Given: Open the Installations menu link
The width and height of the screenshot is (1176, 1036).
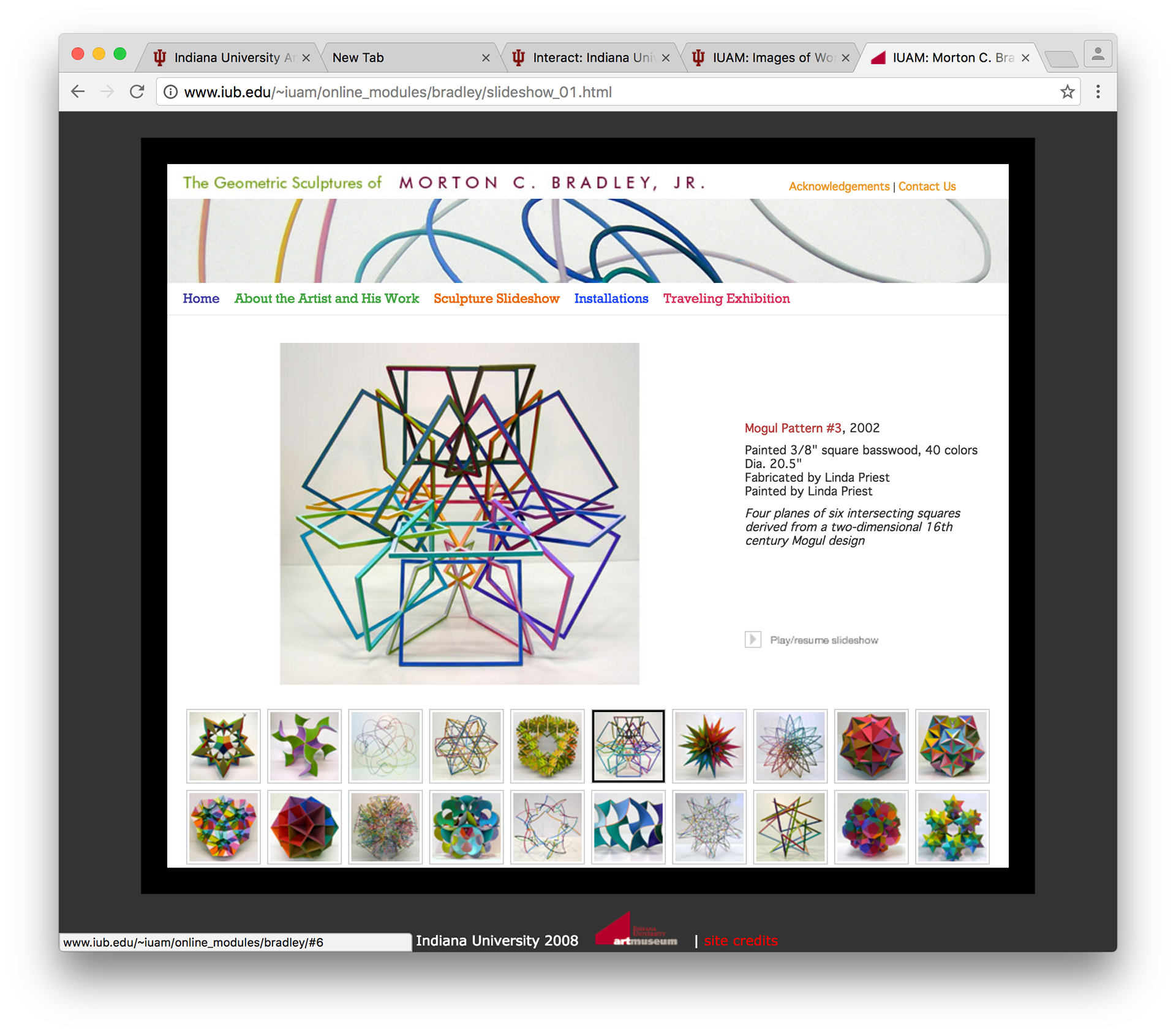Looking at the screenshot, I should (611, 299).
